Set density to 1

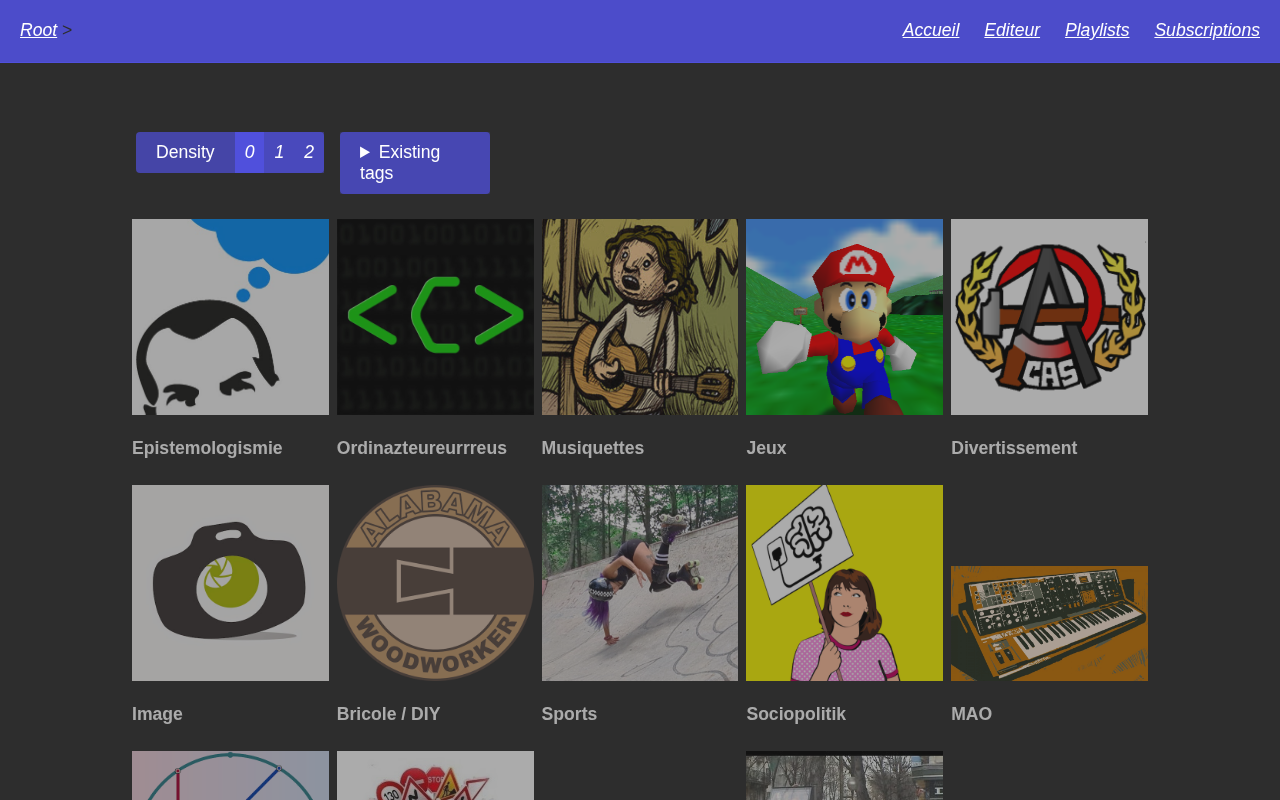click(279, 152)
